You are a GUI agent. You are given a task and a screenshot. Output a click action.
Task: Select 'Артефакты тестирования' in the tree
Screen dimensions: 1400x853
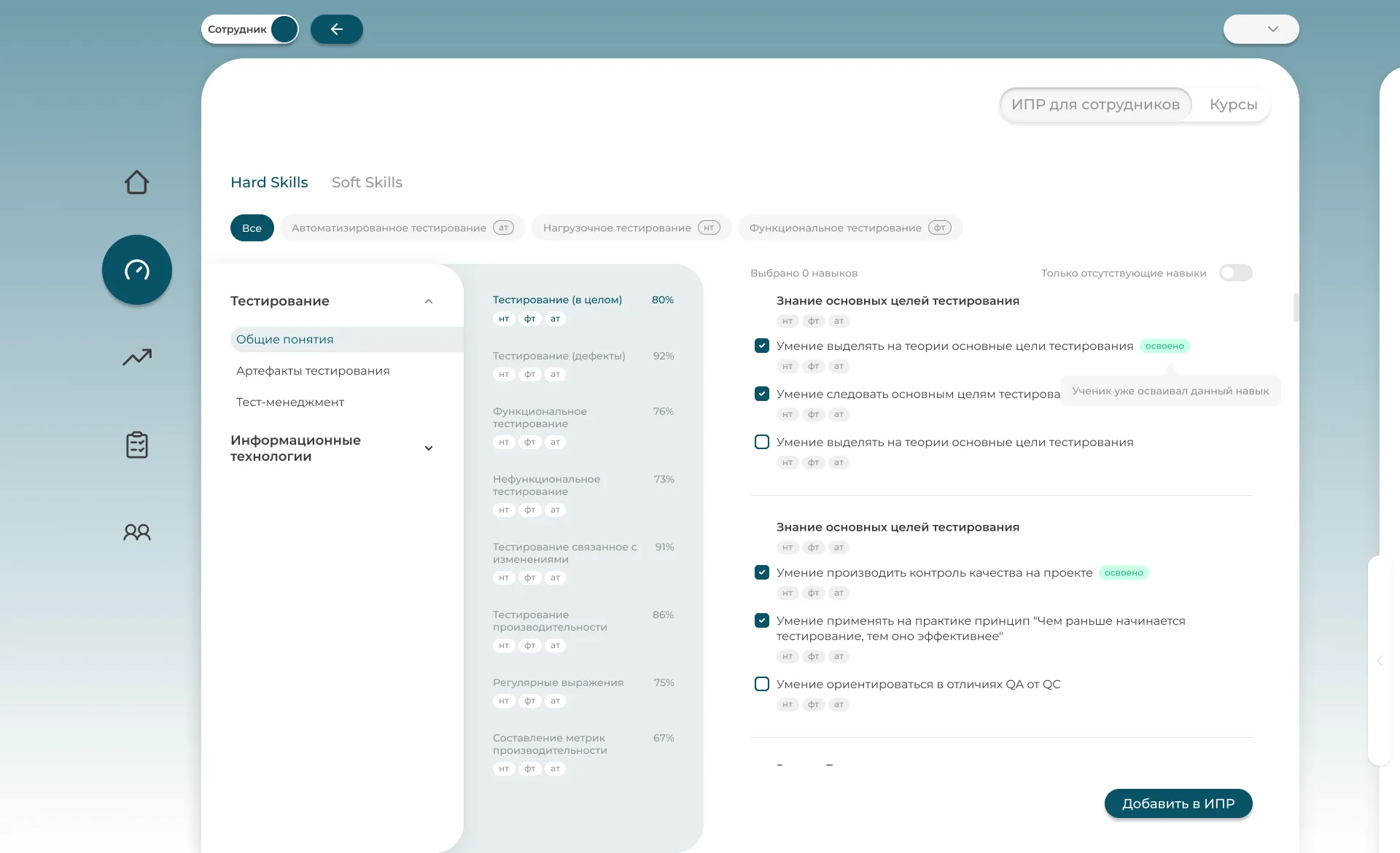313,370
